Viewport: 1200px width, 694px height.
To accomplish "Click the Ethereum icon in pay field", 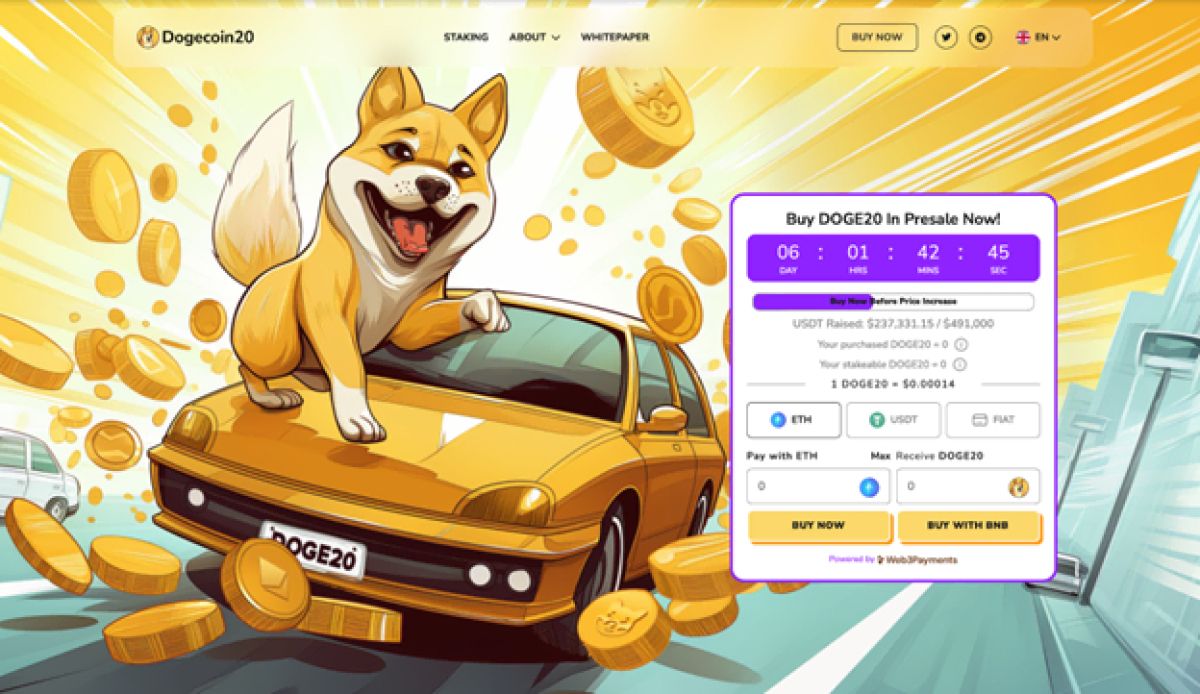I will [x=870, y=487].
